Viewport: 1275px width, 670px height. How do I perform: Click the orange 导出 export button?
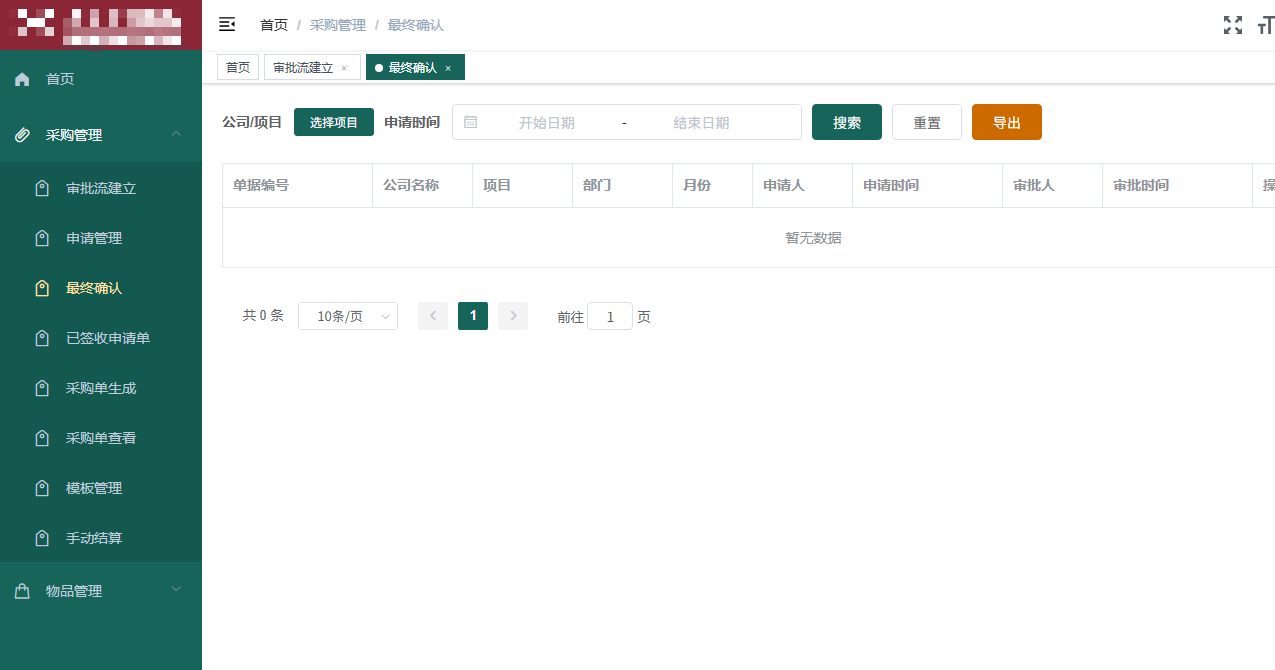pyautogui.click(x=1006, y=121)
